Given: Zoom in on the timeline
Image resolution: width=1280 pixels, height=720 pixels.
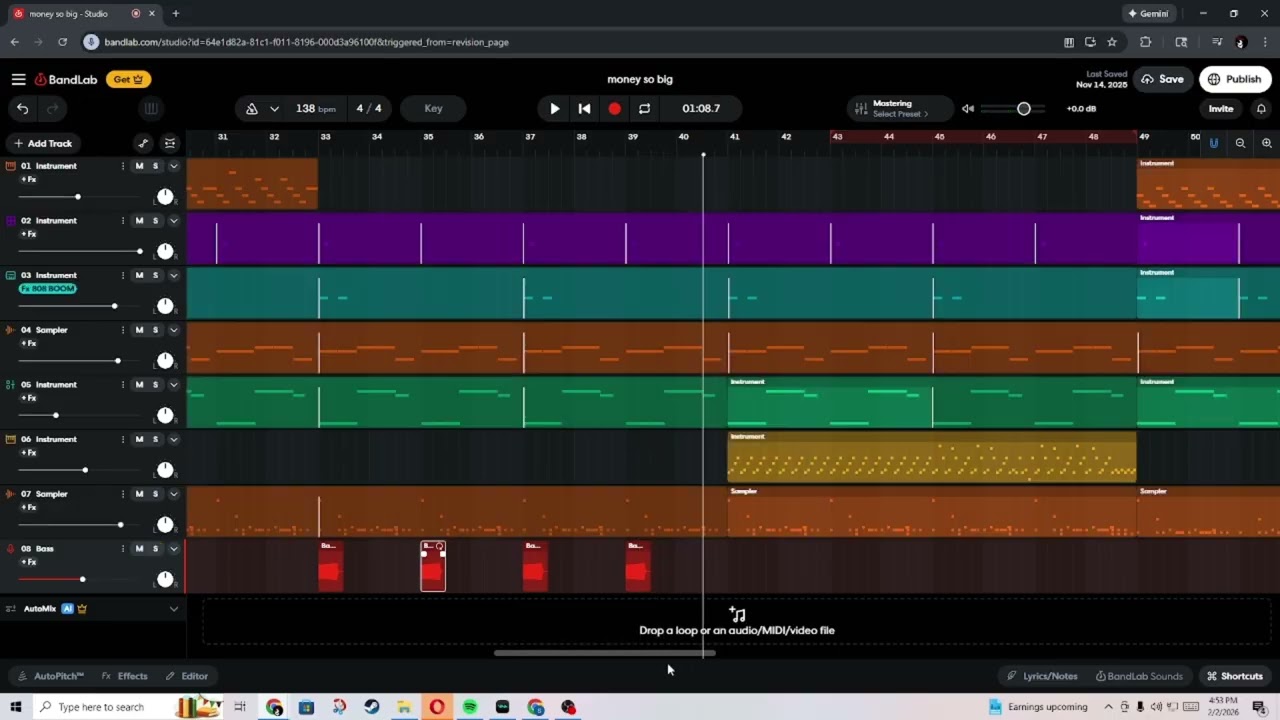Looking at the screenshot, I should (1266, 143).
